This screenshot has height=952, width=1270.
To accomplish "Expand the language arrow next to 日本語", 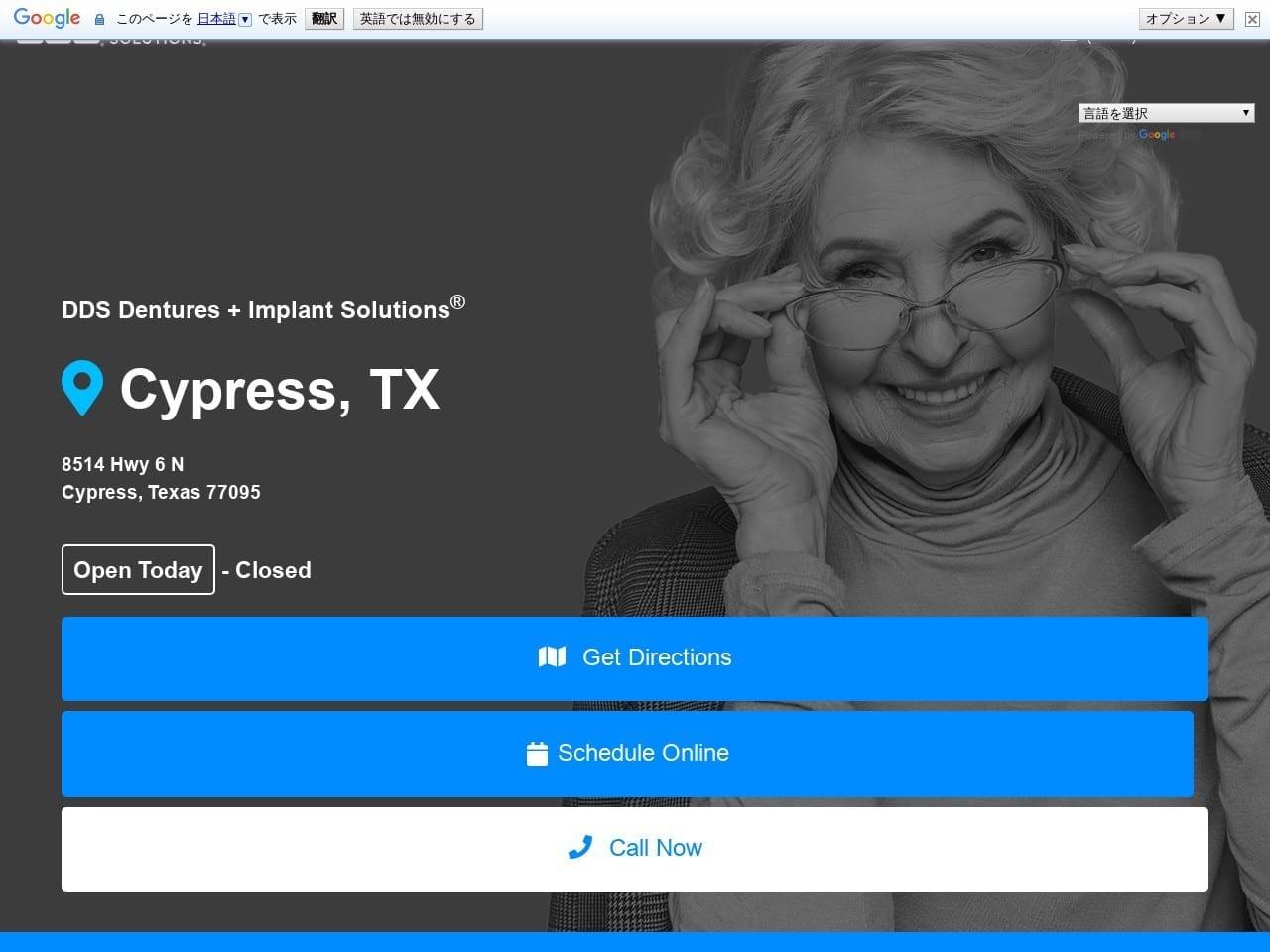I will point(245,19).
